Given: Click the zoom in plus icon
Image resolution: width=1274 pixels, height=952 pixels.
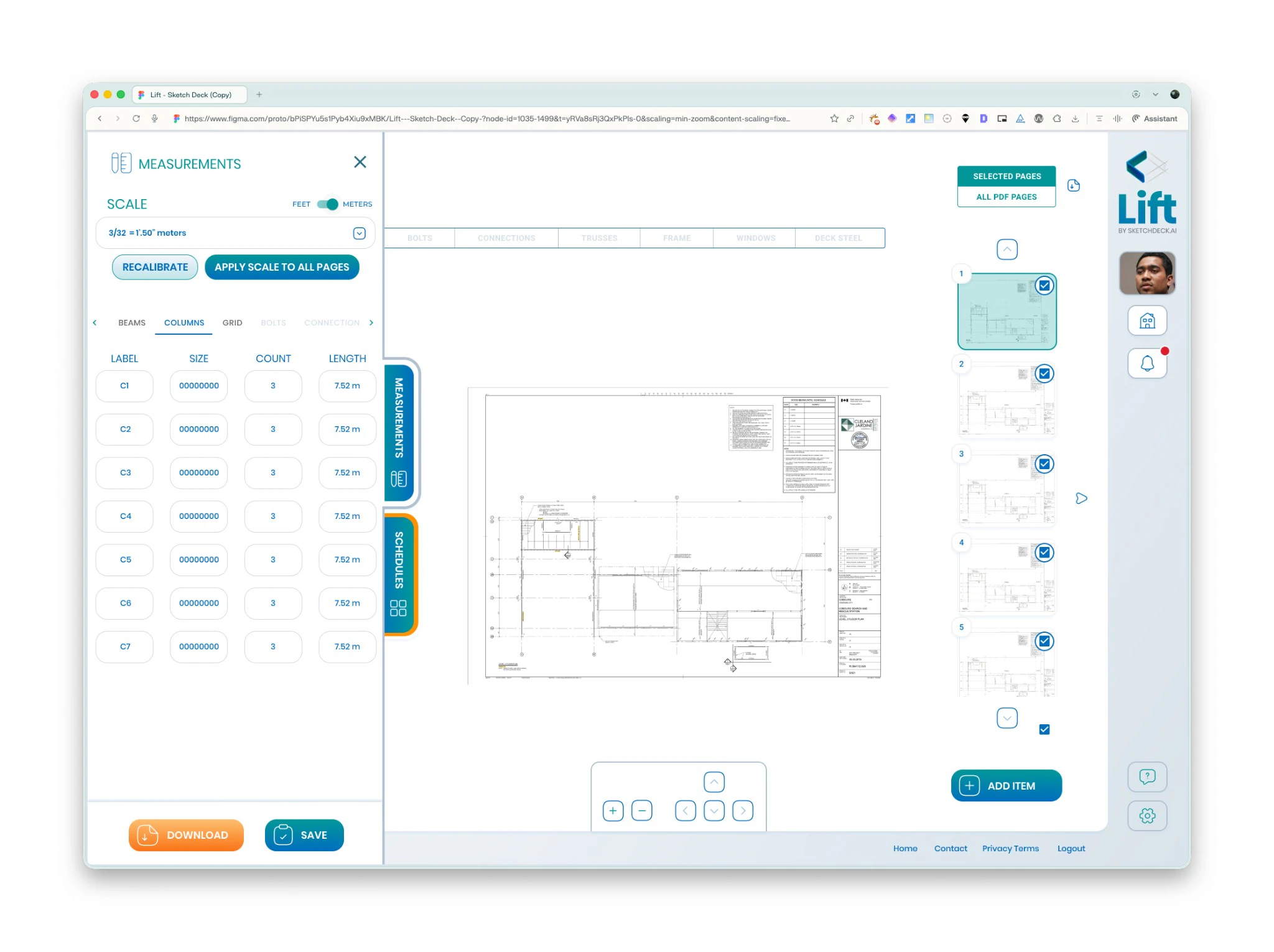Looking at the screenshot, I should coord(613,811).
